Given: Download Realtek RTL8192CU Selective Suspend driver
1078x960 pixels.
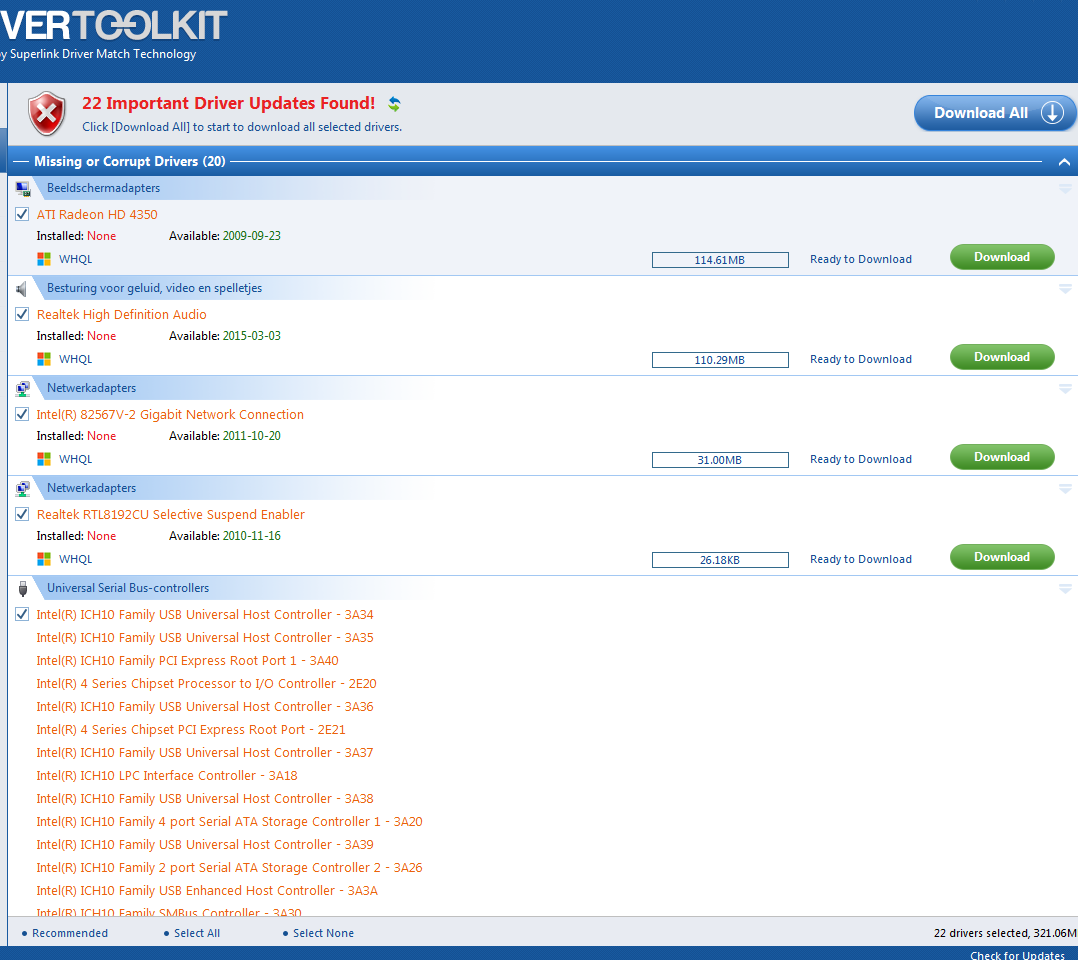Looking at the screenshot, I should pos(1002,557).
